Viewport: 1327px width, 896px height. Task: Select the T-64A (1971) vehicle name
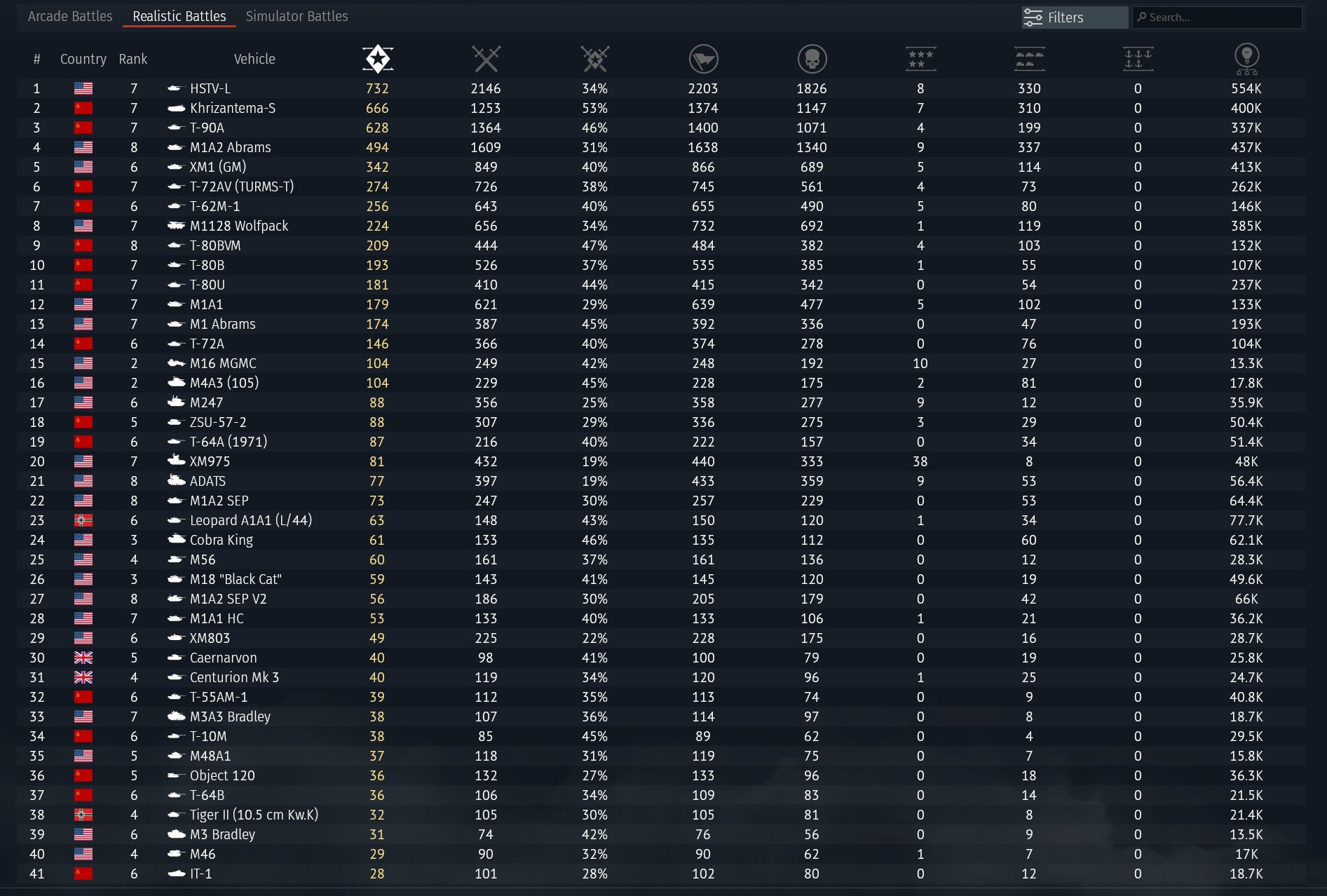[229, 442]
